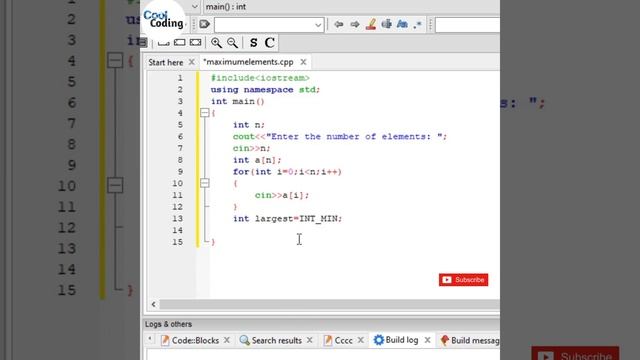
Task: Click the cout 'Enter the number of elements' line
Action: 340,136
